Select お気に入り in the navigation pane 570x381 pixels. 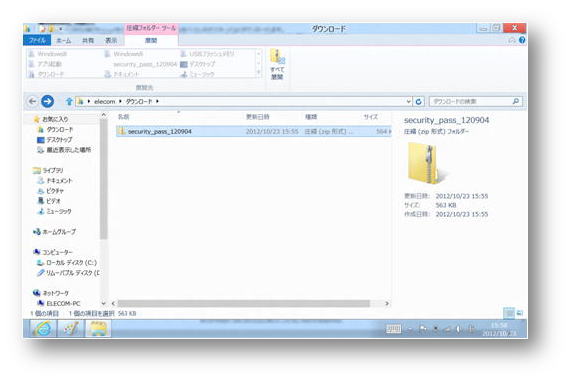tap(55, 119)
